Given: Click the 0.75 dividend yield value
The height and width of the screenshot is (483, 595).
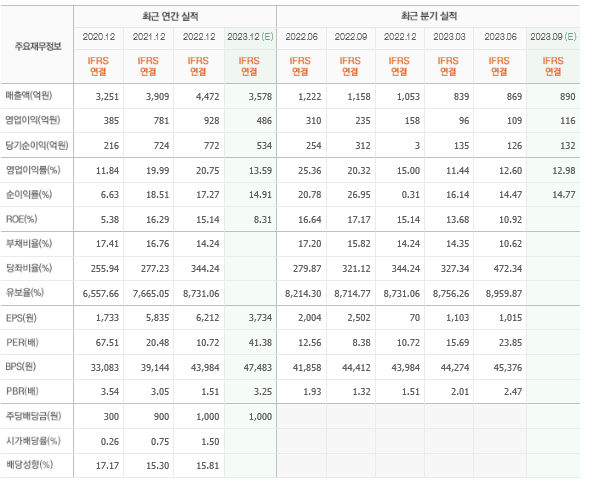Looking at the screenshot, I should tap(160, 442).
